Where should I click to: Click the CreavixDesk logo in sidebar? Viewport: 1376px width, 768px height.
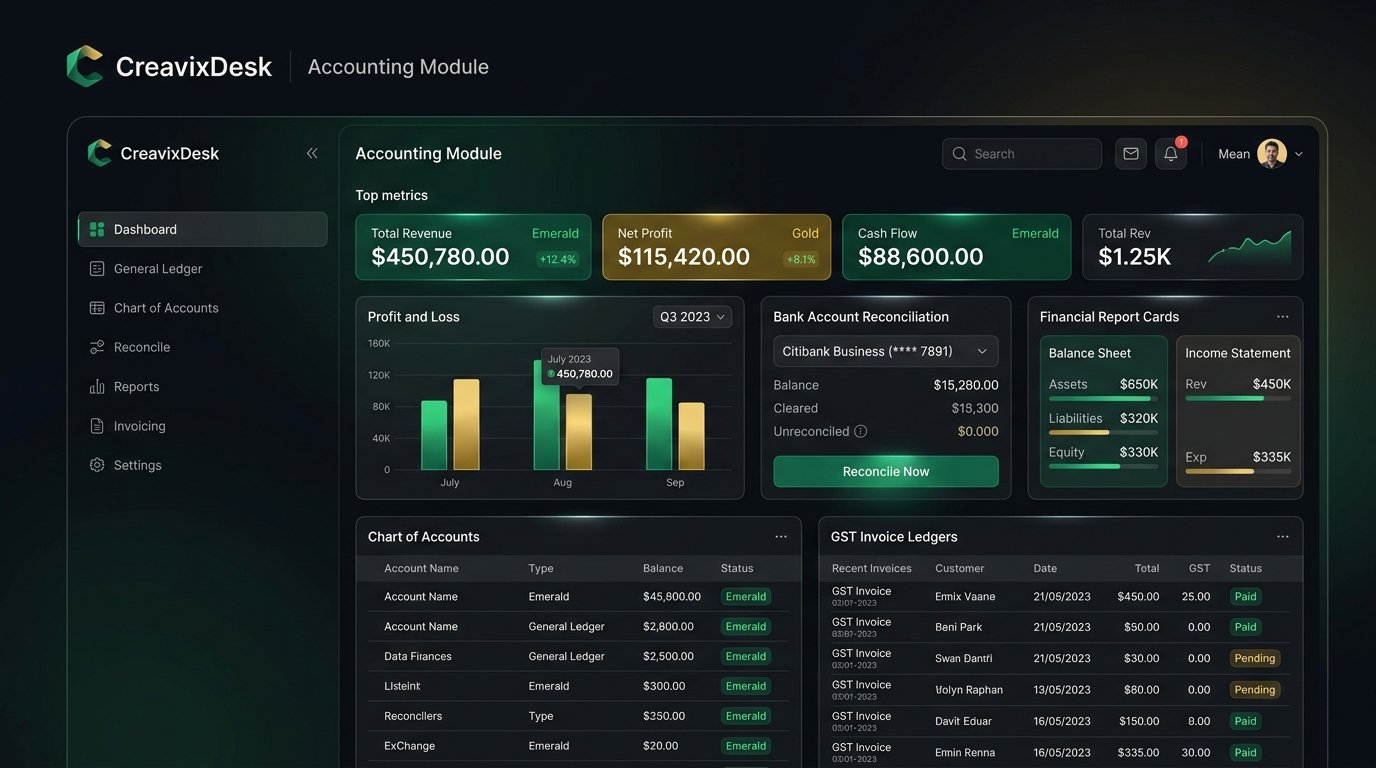(99, 153)
